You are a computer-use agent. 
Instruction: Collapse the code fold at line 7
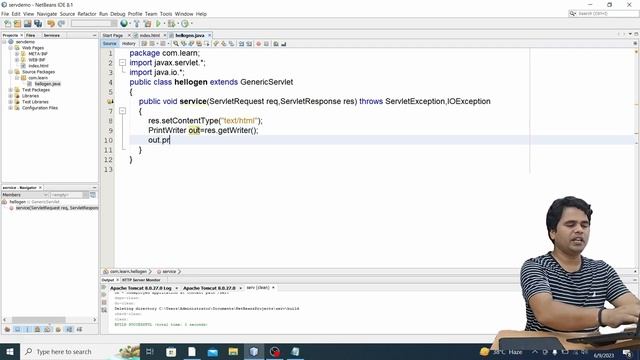point(122,111)
